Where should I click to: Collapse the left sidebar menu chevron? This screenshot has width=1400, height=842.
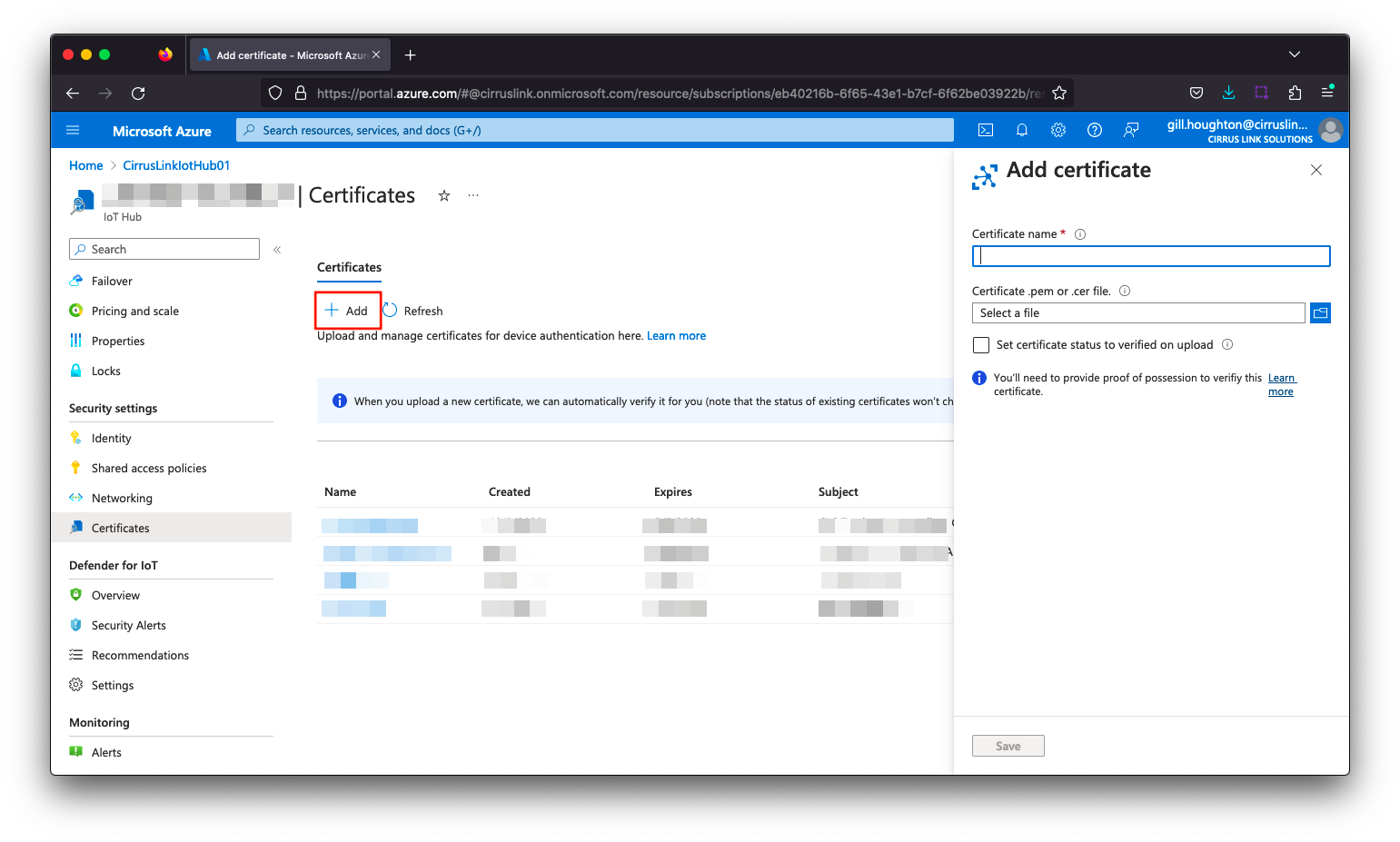(277, 249)
